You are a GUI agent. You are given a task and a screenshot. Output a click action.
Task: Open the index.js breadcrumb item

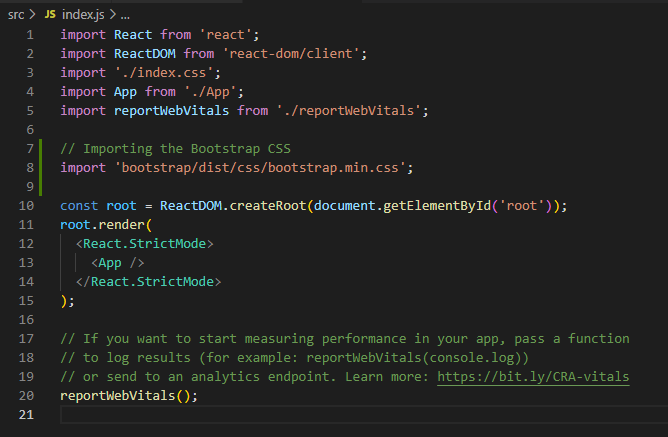pyautogui.click(x=83, y=15)
